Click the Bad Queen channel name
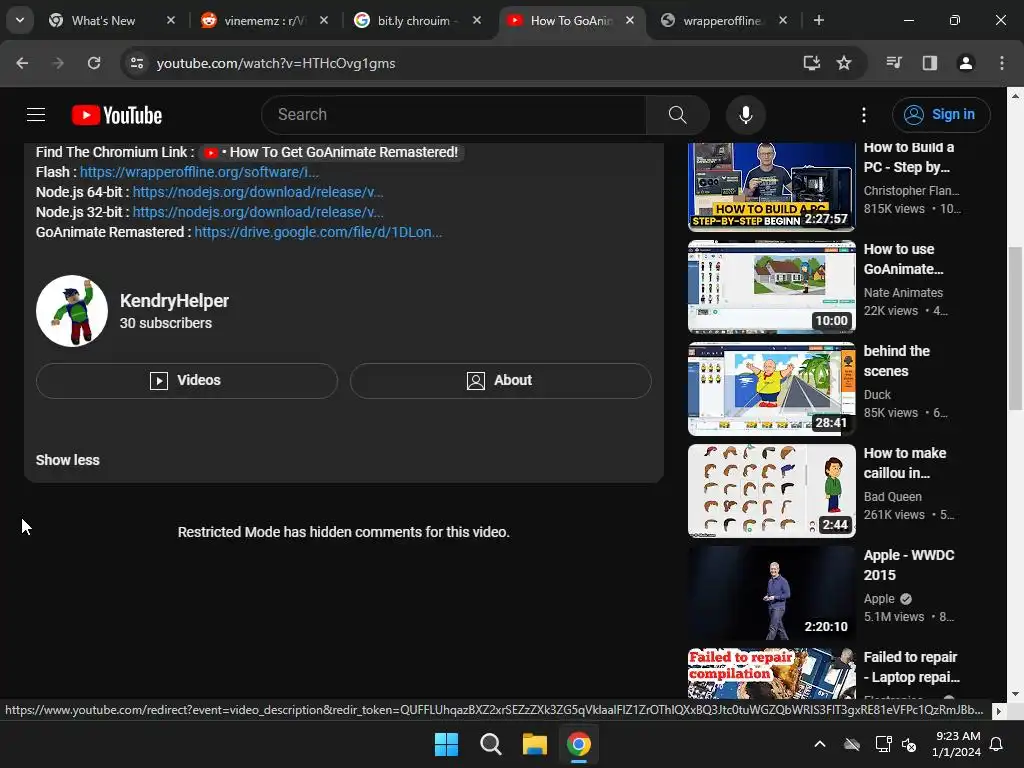 tap(893, 497)
